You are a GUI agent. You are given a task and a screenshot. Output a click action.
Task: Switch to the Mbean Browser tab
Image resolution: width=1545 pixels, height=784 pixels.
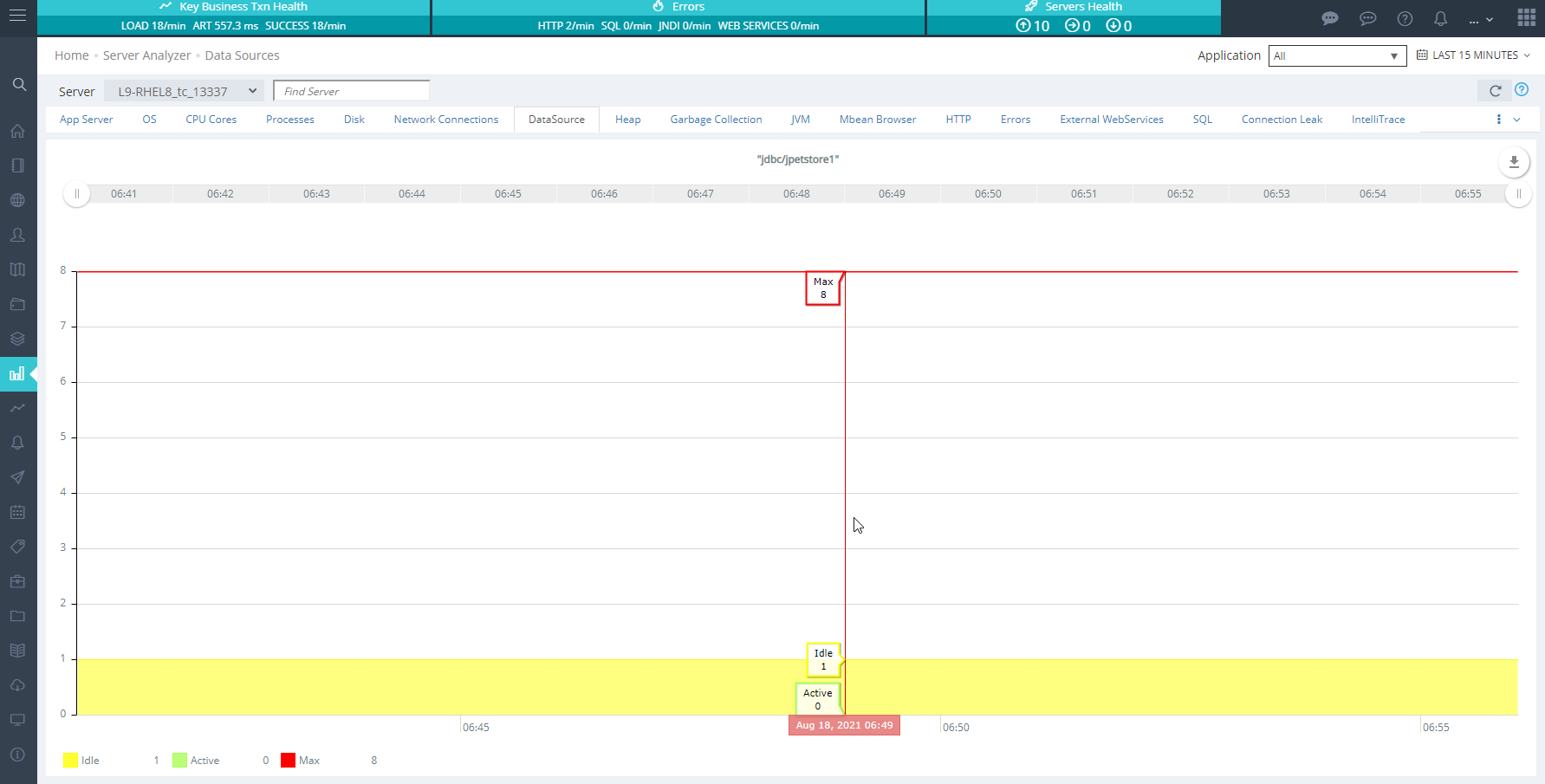pos(877,120)
